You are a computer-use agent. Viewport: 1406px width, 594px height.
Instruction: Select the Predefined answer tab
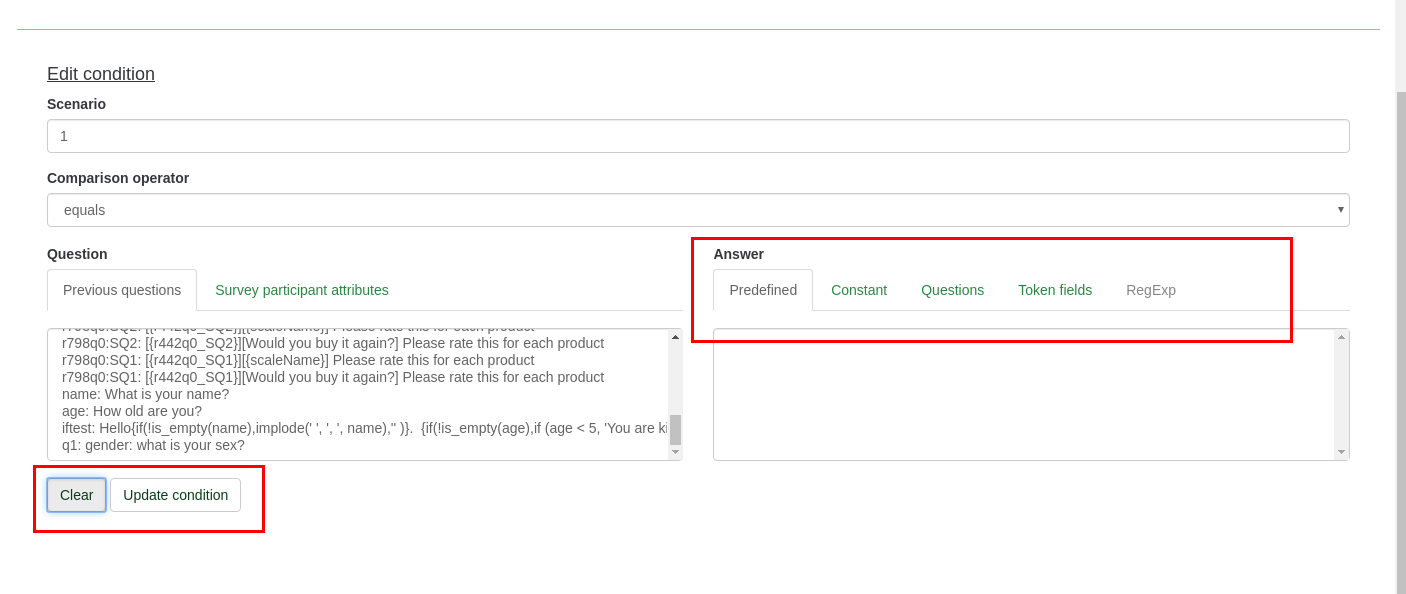point(763,290)
